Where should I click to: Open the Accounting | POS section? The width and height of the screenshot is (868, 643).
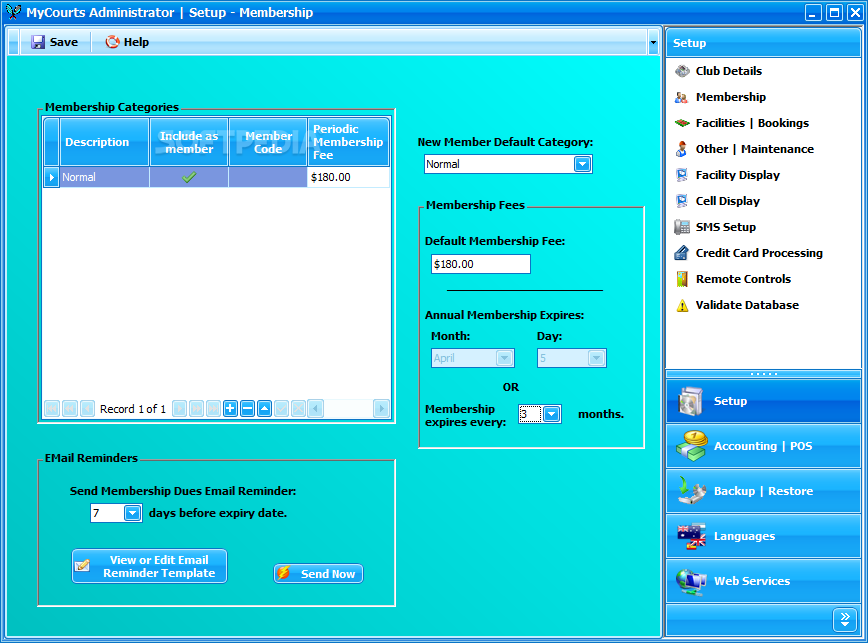coord(763,446)
